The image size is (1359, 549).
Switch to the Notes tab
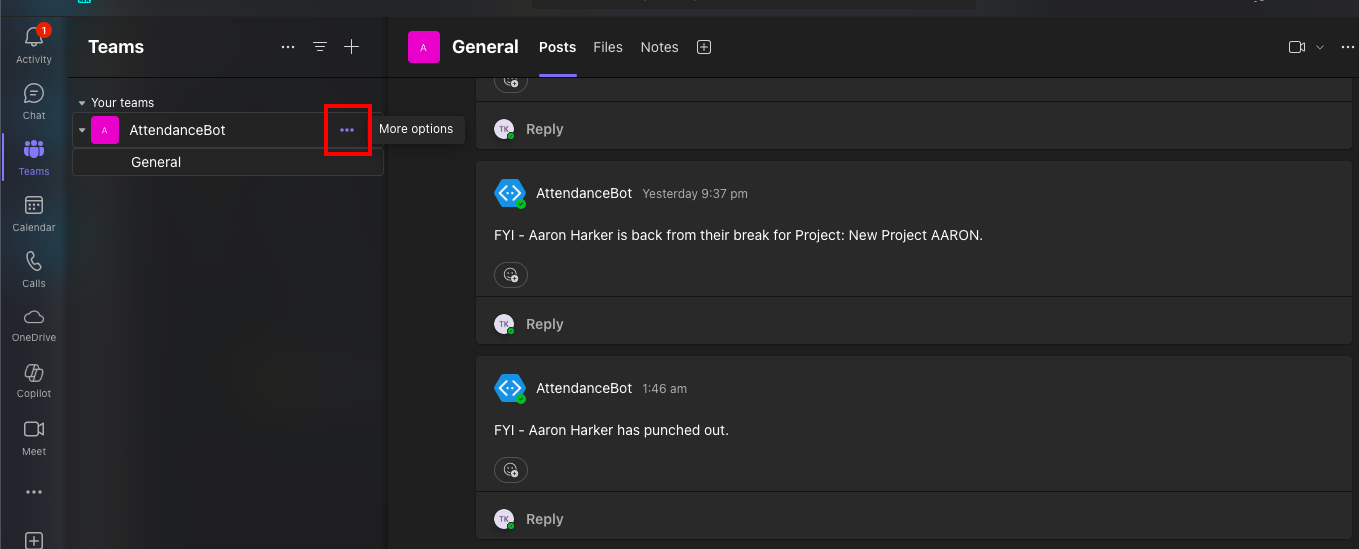point(660,47)
